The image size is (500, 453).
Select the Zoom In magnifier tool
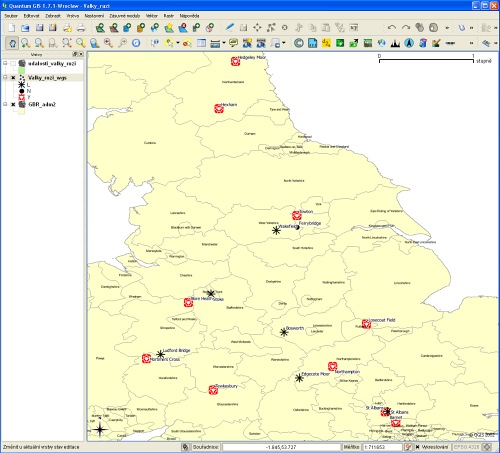[26, 43]
